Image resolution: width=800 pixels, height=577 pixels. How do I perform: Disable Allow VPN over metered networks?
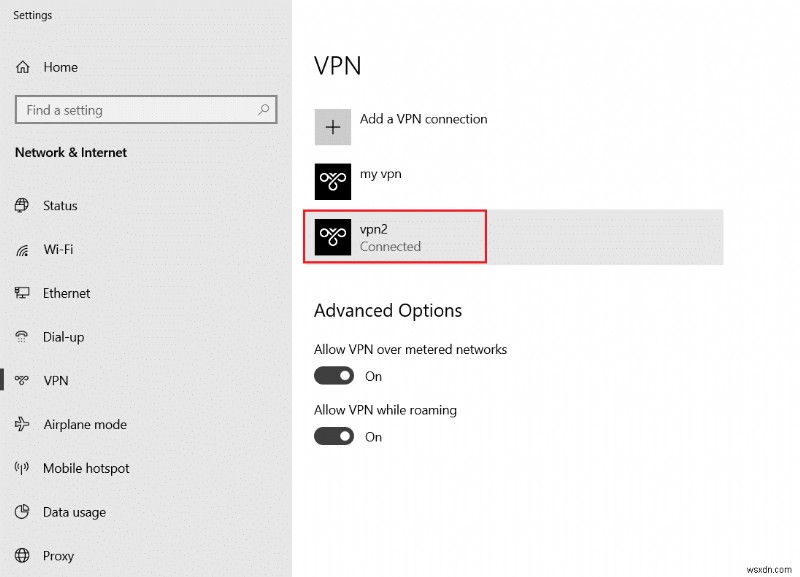click(334, 375)
